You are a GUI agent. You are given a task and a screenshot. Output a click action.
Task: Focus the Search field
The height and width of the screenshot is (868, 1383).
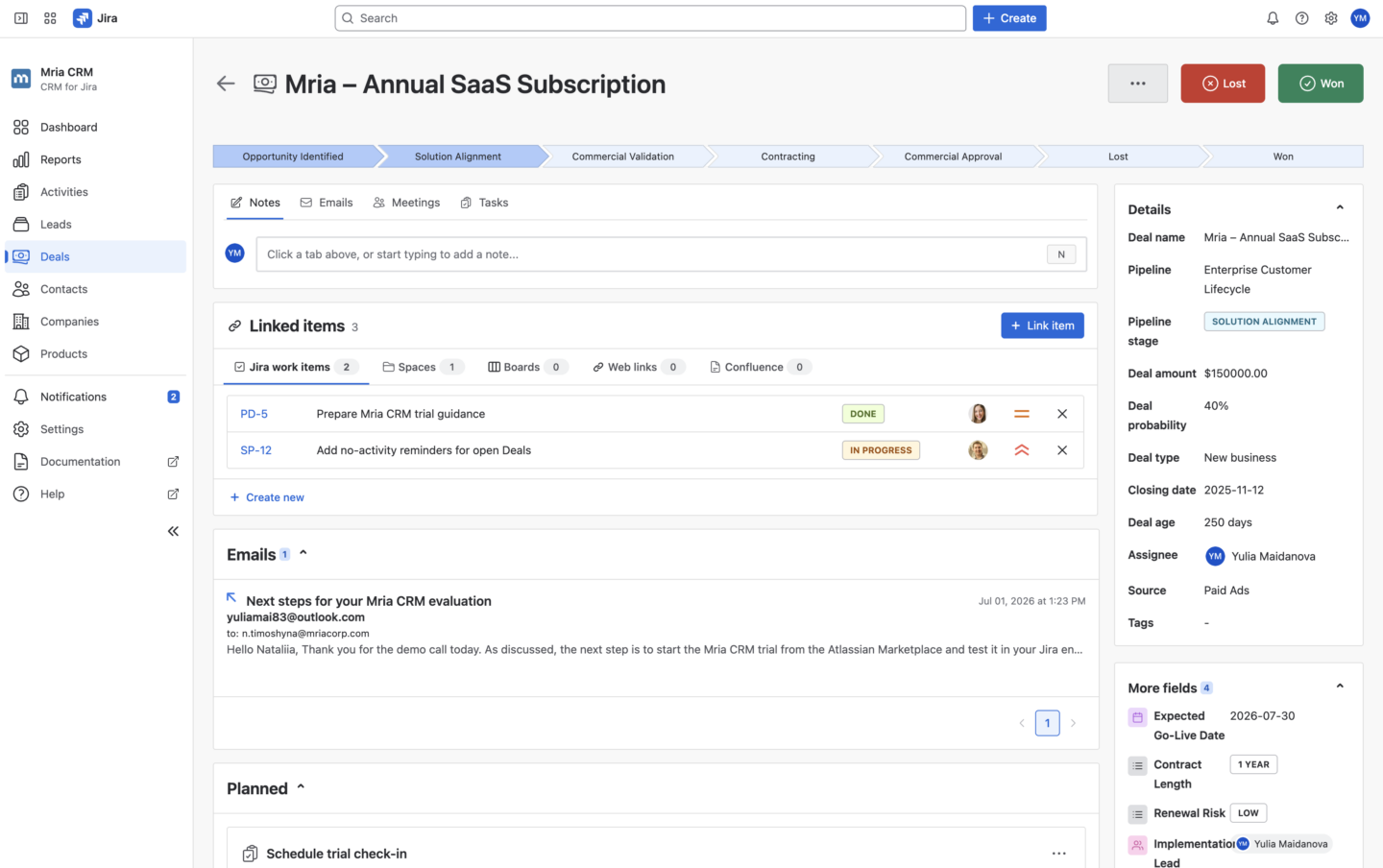(x=650, y=18)
